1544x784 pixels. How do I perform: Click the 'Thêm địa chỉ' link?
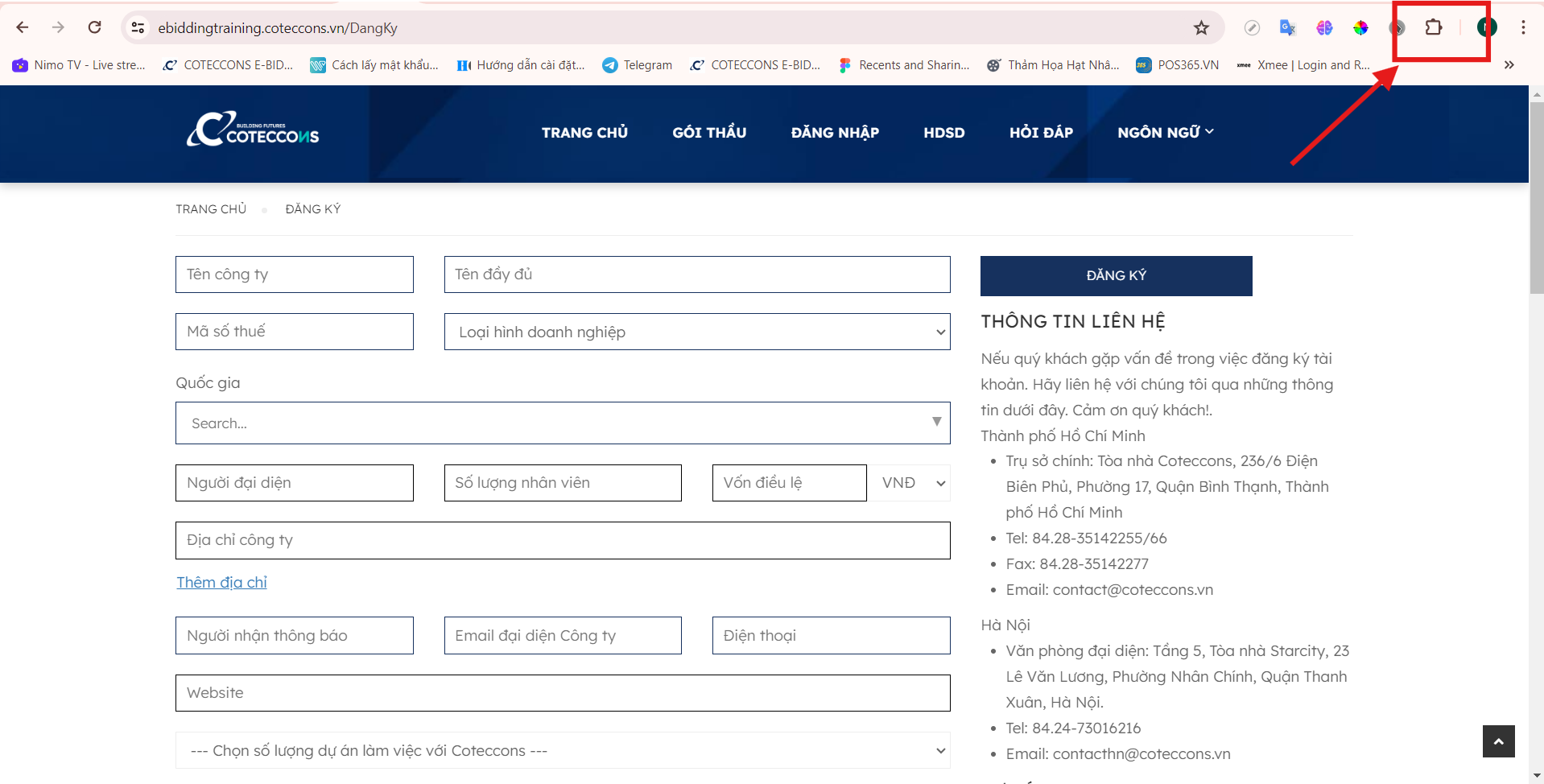pyautogui.click(x=221, y=582)
